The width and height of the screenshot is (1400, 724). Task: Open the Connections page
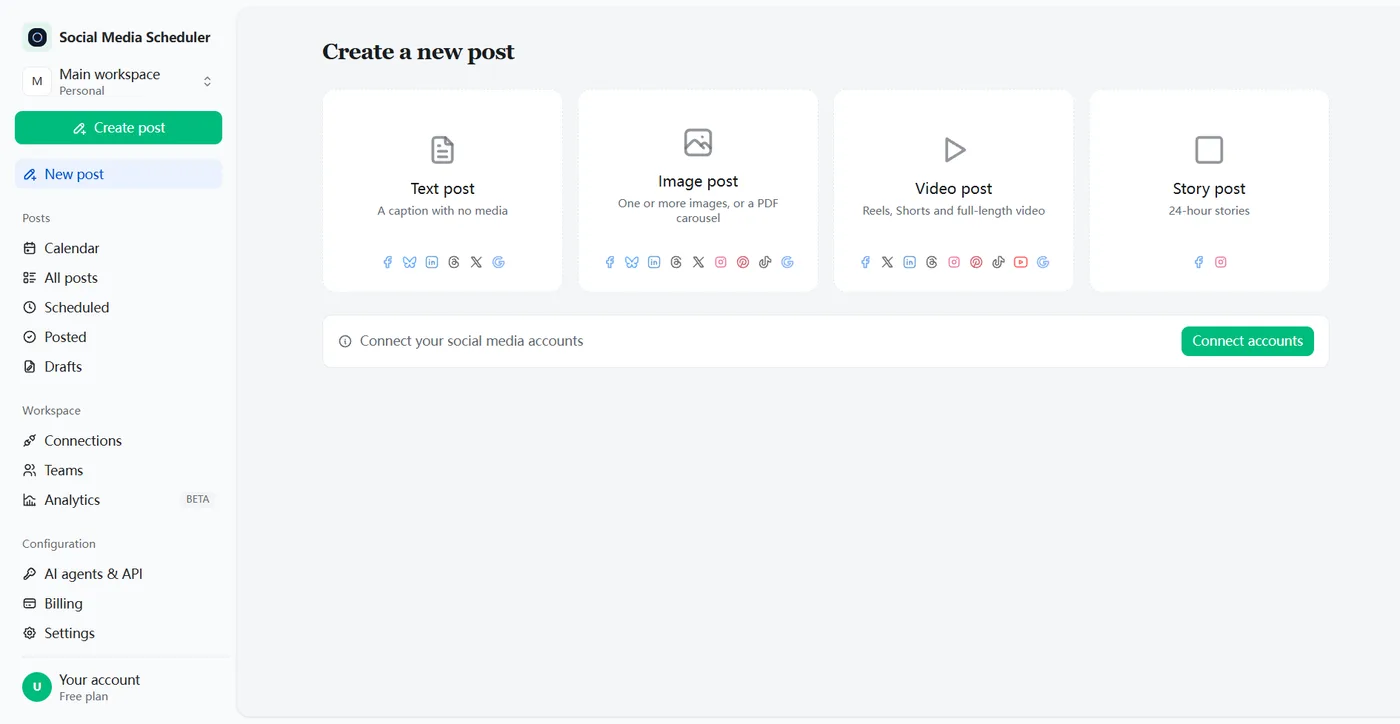(118, 441)
